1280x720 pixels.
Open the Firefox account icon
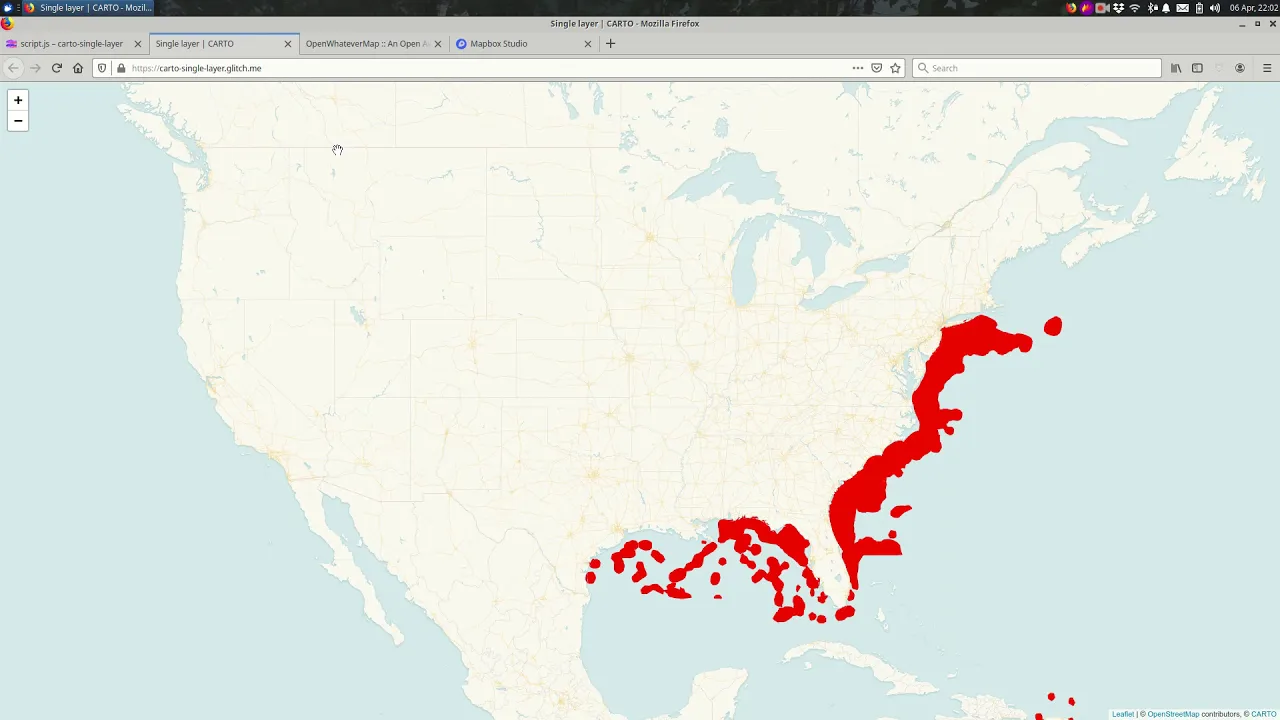(x=1240, y=68)
